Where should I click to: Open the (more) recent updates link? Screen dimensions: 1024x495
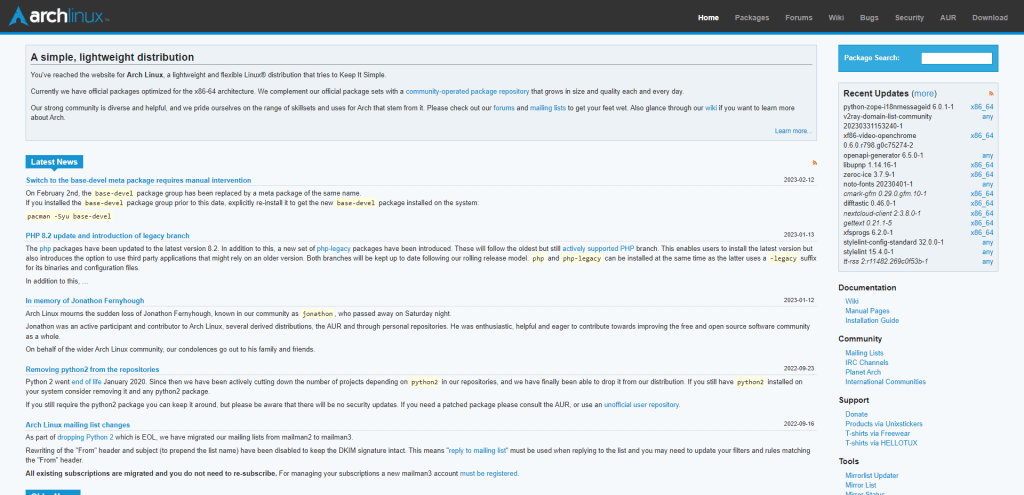pyautogui.click(x=923, y=93)
